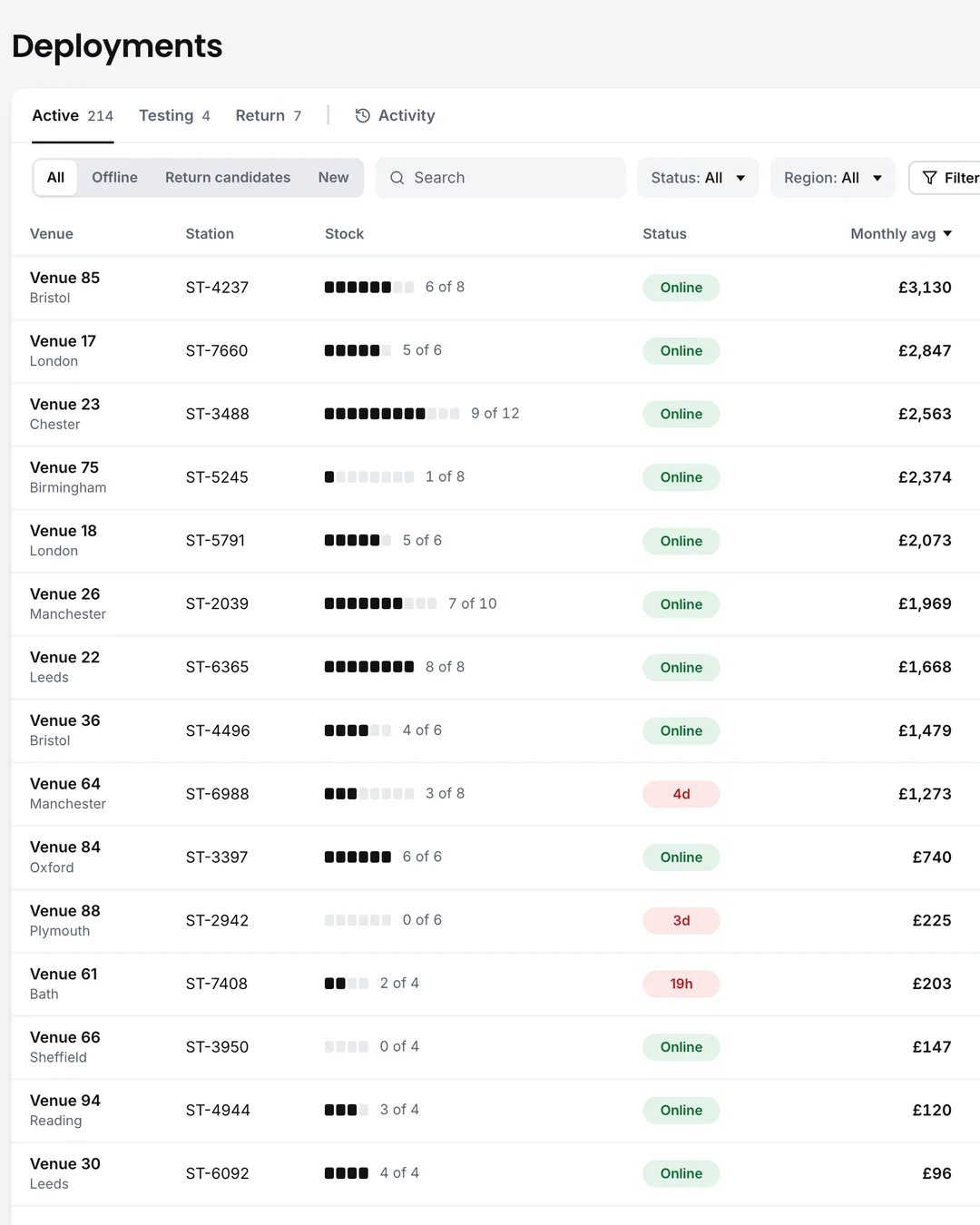Open Venue 85 row name
980x1225 pixels.
click(64, 278)
